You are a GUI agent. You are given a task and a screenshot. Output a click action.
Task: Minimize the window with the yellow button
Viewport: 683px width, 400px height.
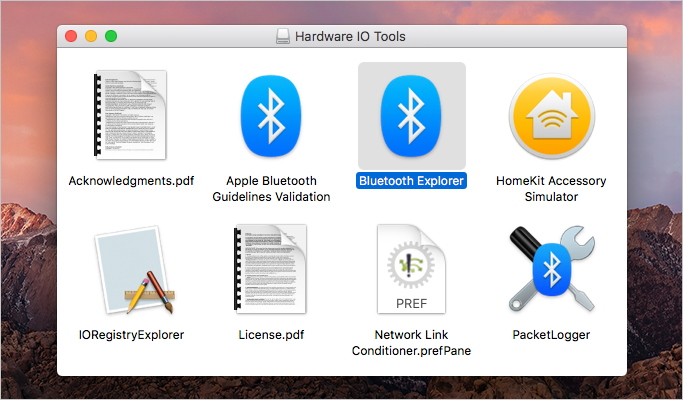click(x=91, y=36)
